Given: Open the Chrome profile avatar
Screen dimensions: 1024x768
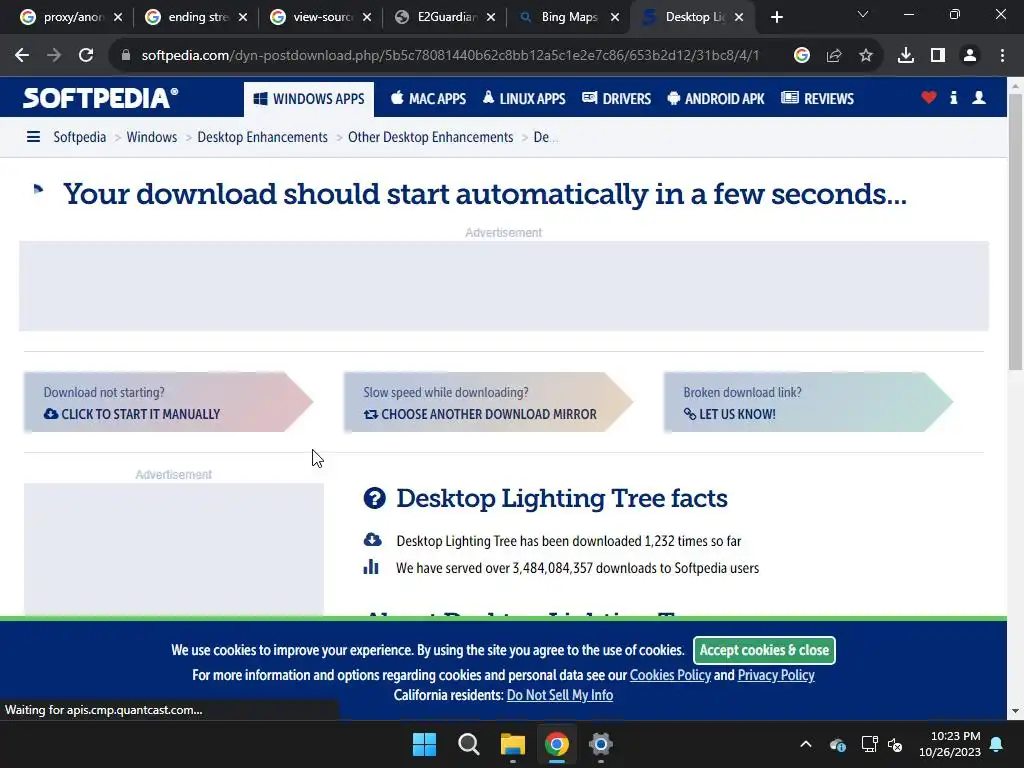Looking at the screenshot, I should tap(970, 56).
